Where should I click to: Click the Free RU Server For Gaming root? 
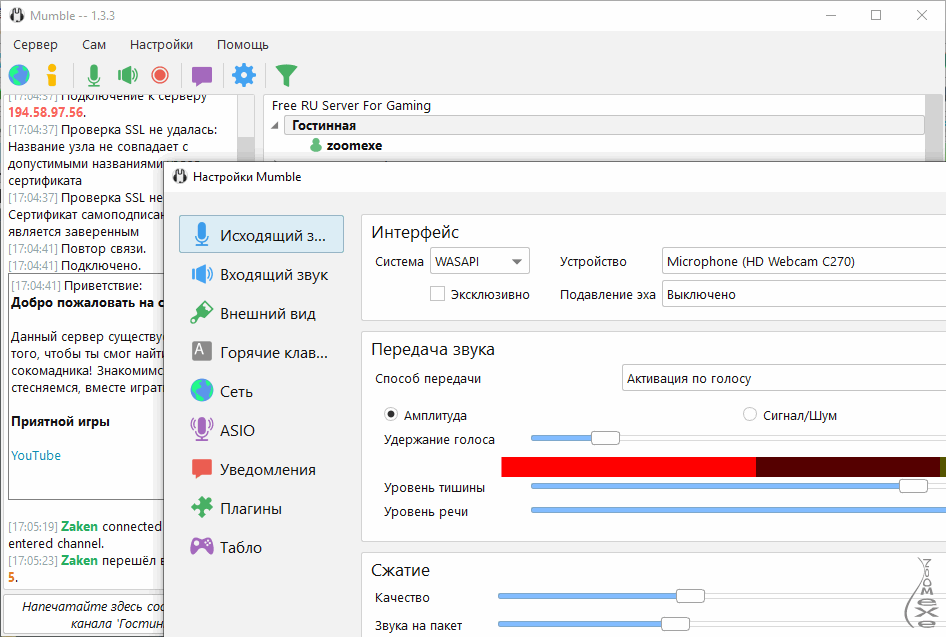click(x=351, y=106)
